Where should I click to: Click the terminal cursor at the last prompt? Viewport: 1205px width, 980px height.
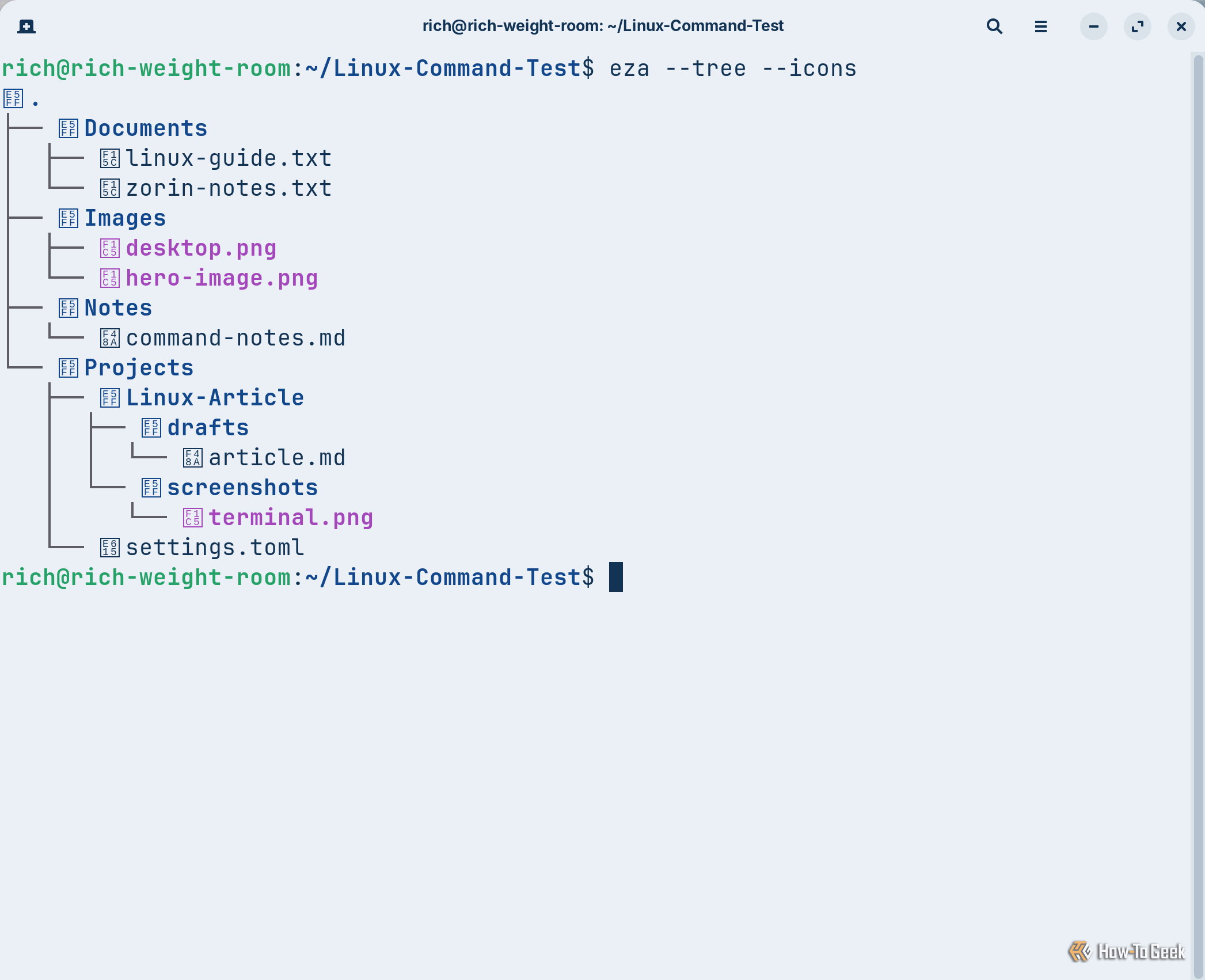(x=616, y=577)
